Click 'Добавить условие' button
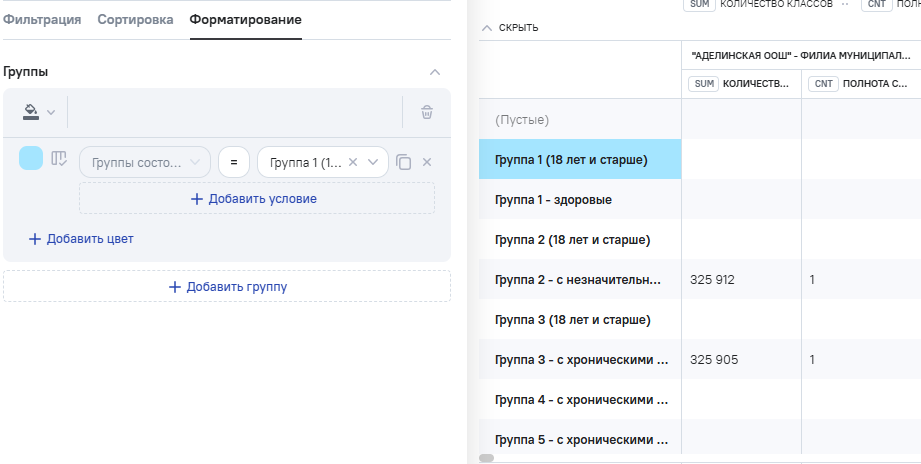 [256, 199]
